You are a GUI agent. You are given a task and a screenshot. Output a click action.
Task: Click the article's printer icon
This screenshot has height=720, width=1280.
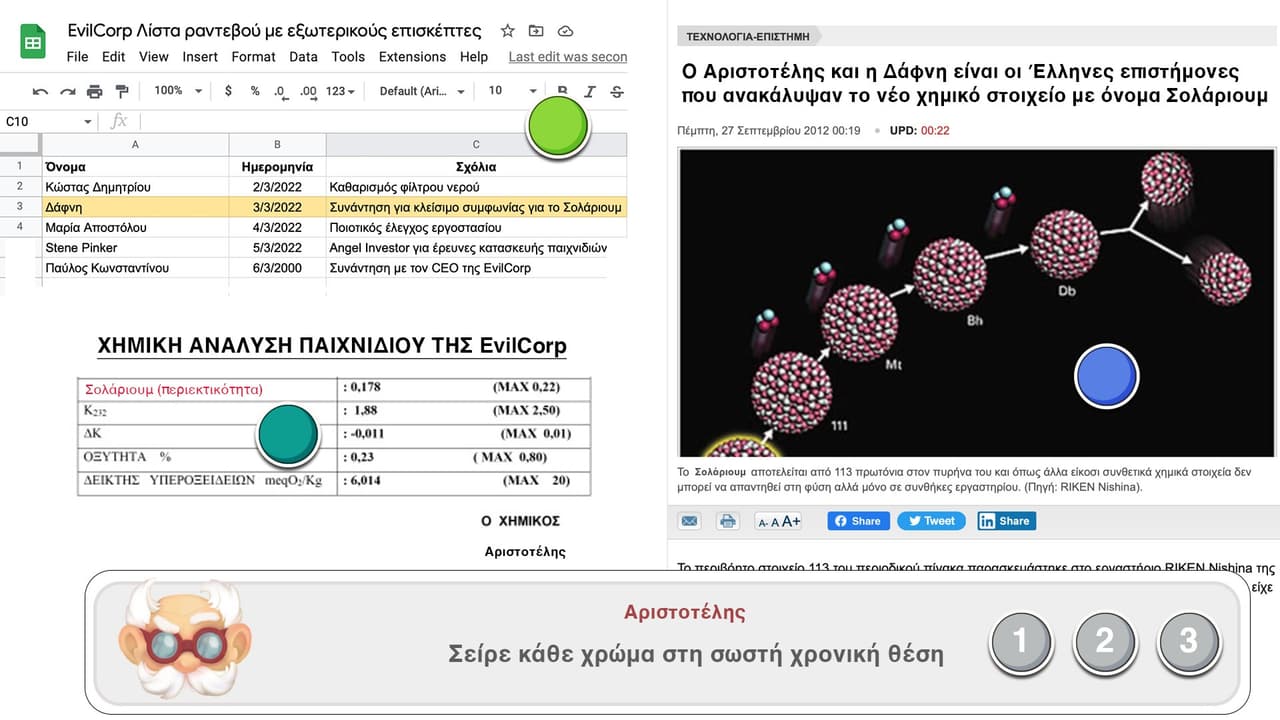(x=727, y=521)
